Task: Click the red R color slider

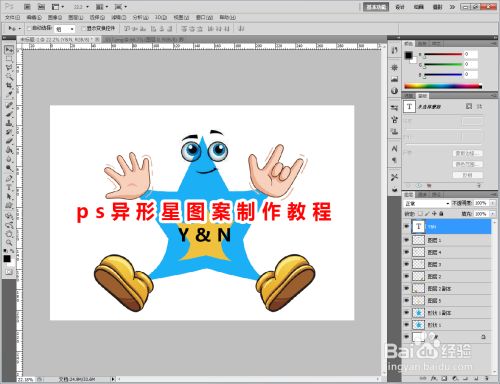Action: pyautogui.click(x=443, y=54)
